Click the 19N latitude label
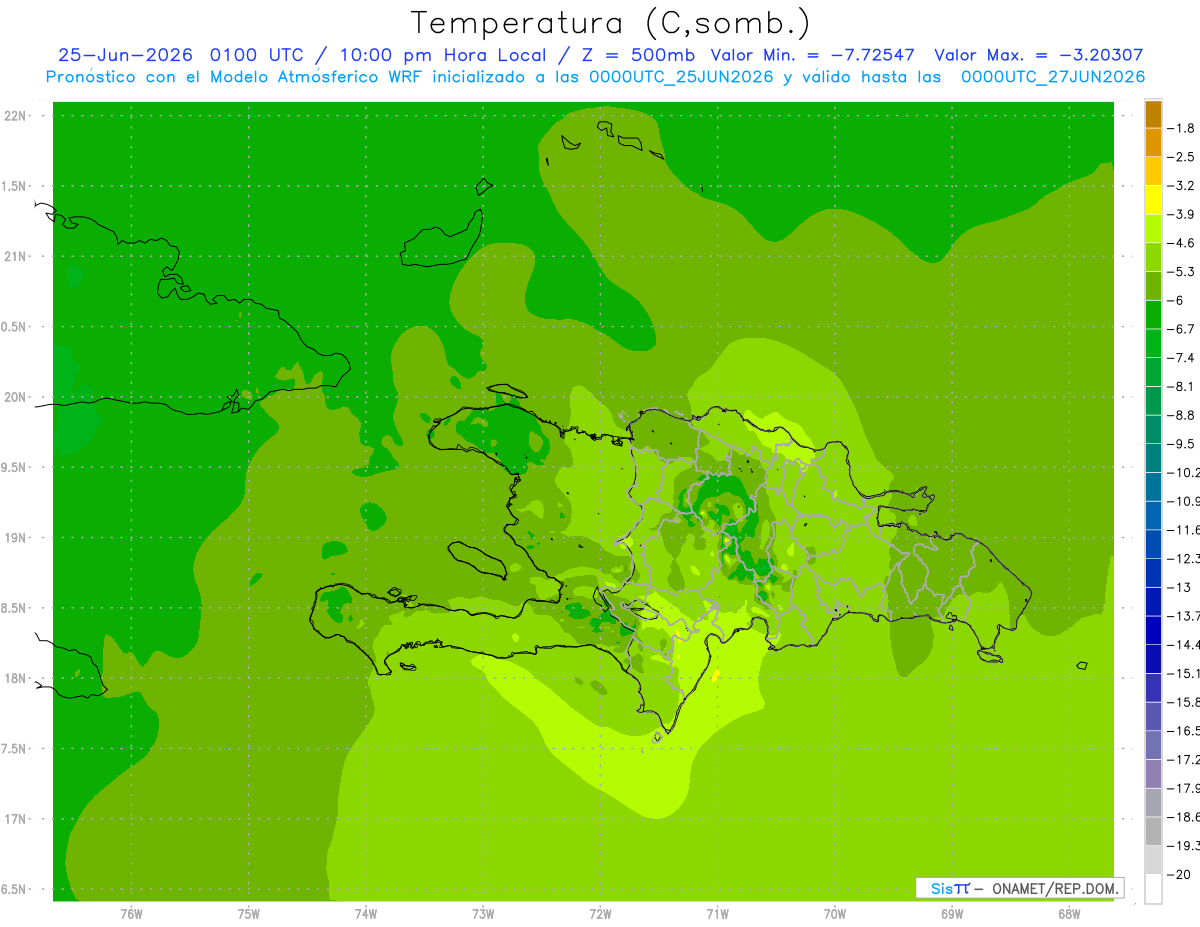The height and width of the screenshot is (927, 1200). click(16, 538)
